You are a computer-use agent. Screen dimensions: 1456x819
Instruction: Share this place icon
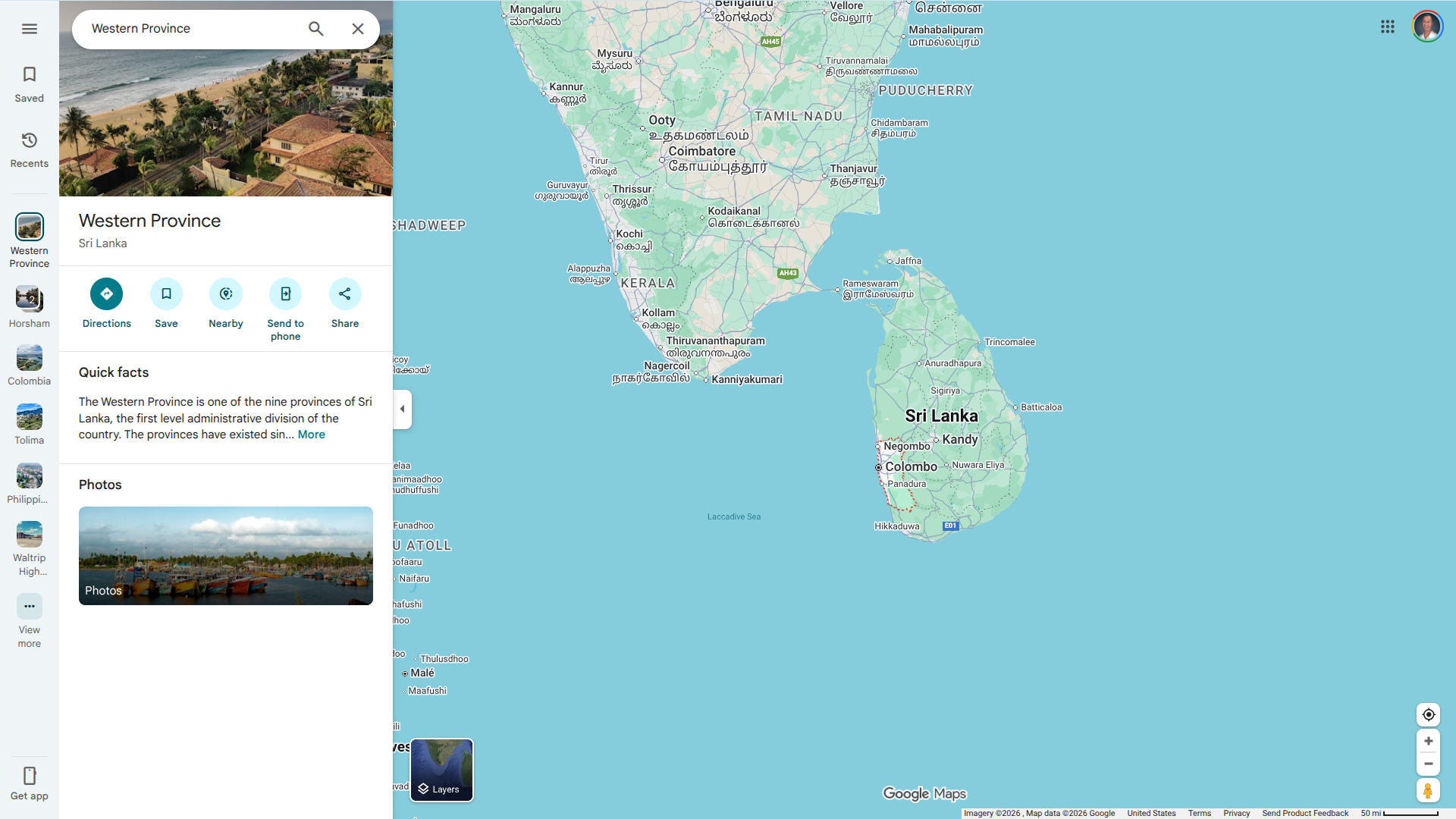(x=345, y=294)
